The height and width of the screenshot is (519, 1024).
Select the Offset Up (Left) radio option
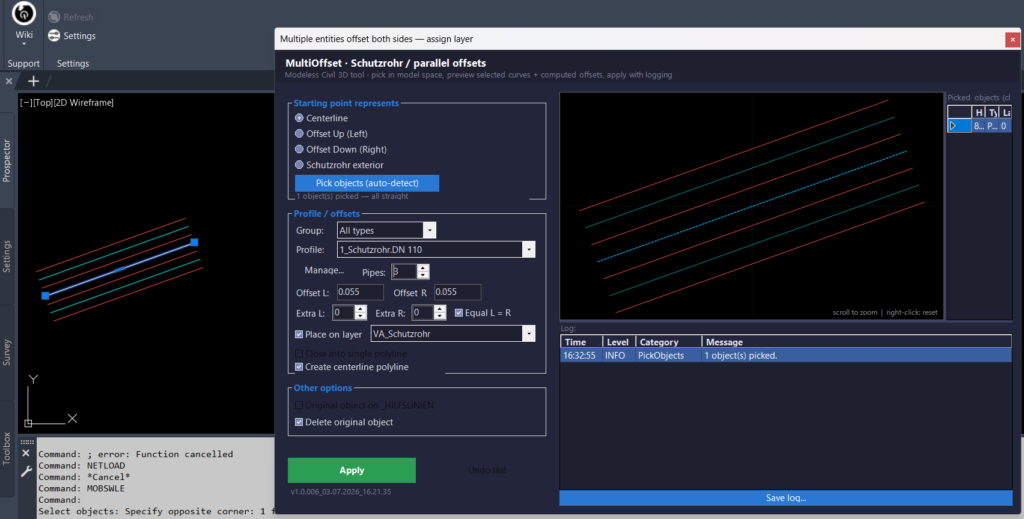299,133
